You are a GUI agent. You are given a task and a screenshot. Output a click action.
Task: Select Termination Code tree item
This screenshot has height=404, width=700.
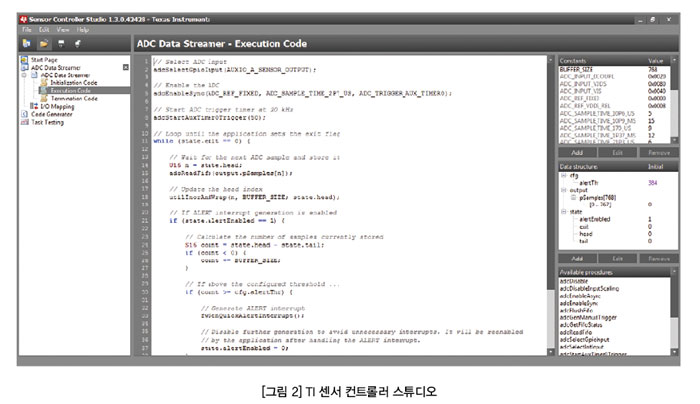pos(74,98)
